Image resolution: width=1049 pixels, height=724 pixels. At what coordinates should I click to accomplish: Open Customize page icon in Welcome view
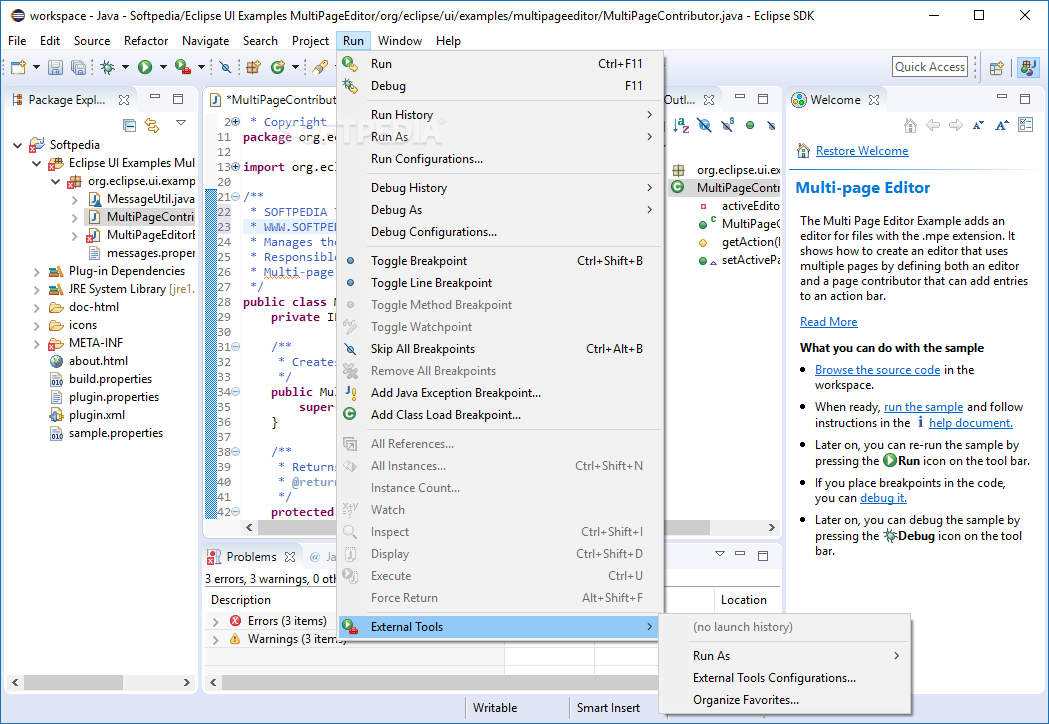pyautogui.click(x=1025, y=125)
